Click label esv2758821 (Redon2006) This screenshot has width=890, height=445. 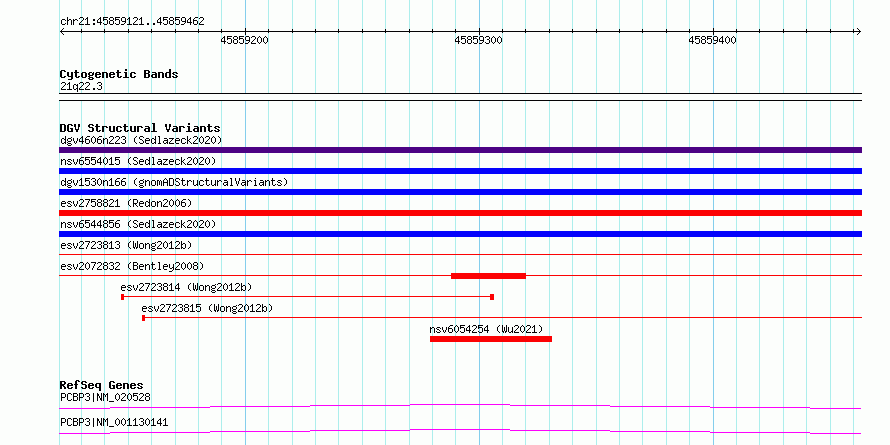pyautogui.click(x=126, y=203)
